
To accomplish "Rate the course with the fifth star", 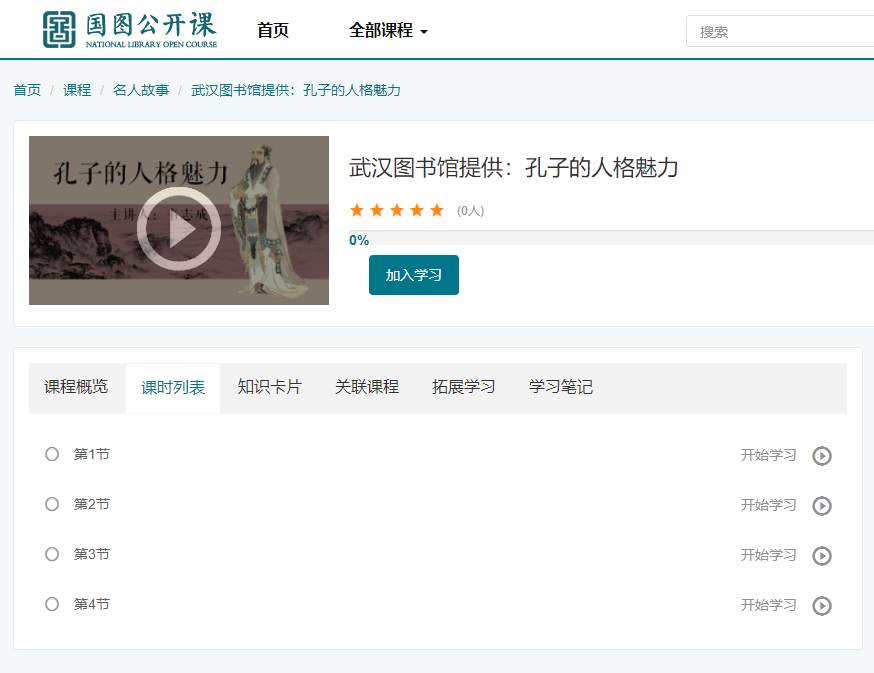I will pyautogui.click(x=437, y=210).
